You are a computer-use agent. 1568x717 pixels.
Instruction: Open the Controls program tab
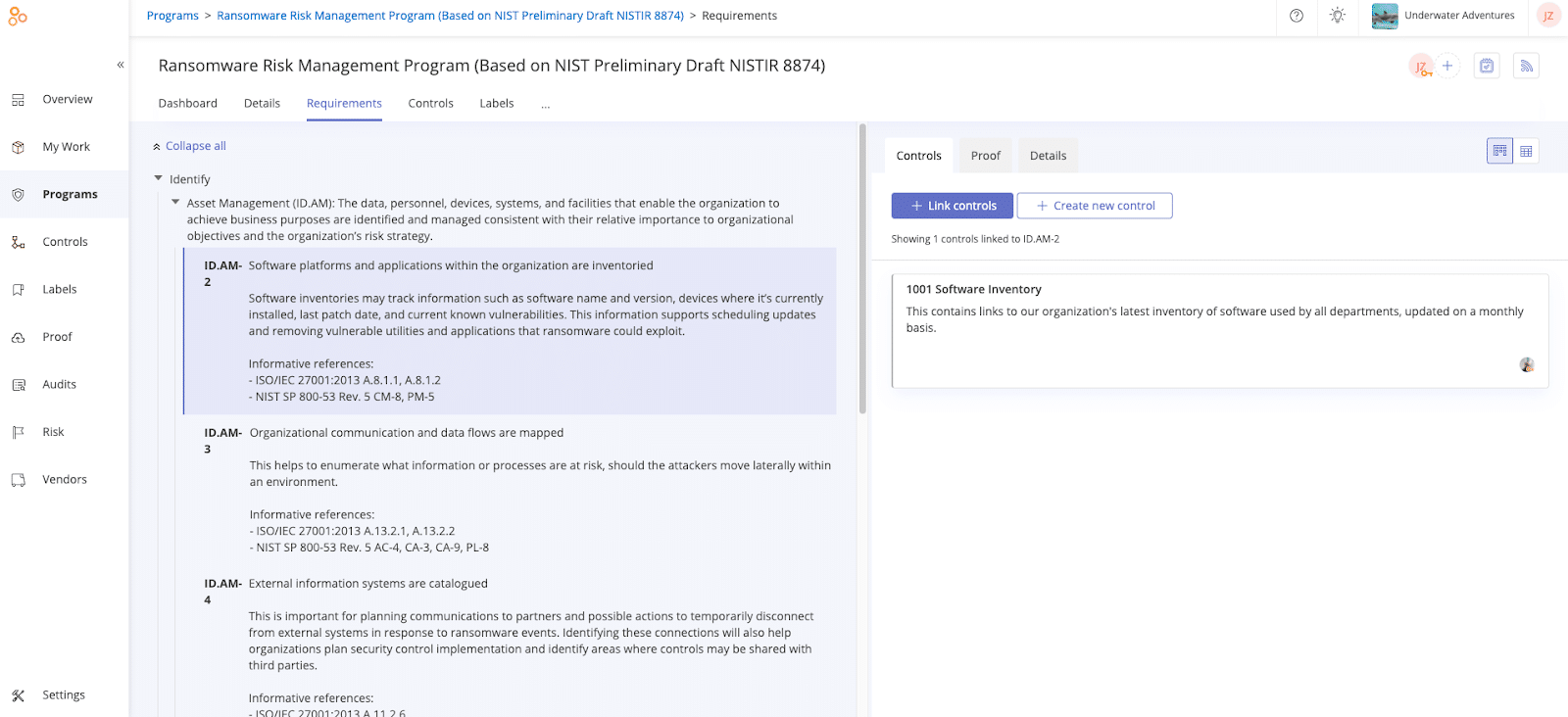click(x=431, y=104)
